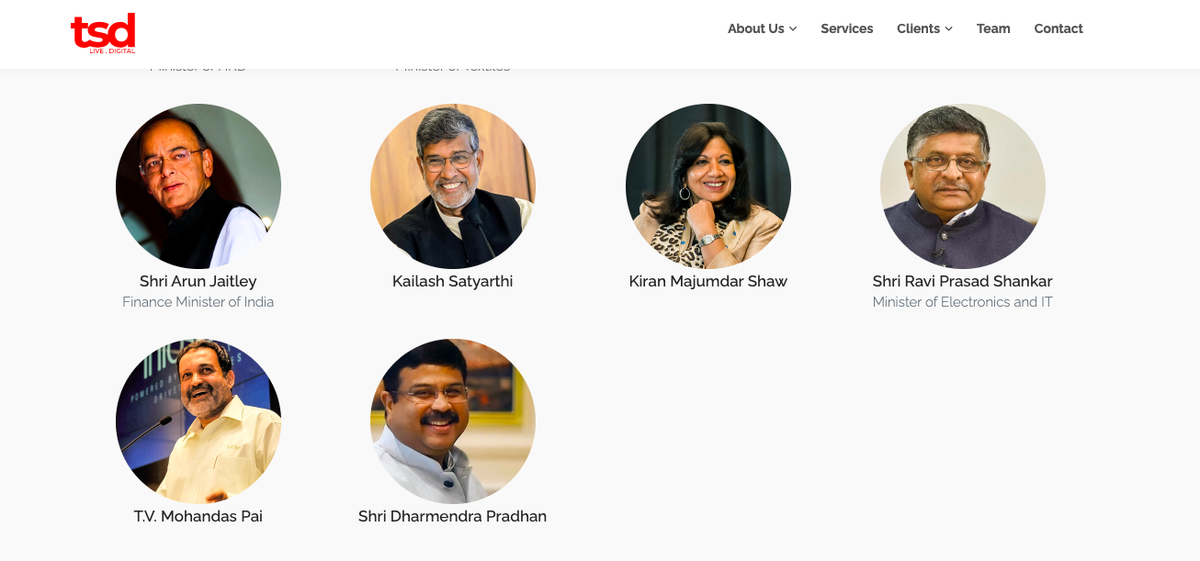Viewport: 1200px width, 561px height.
Task: Expand the About Us dropdown chevron
Action: coord(793,29)
